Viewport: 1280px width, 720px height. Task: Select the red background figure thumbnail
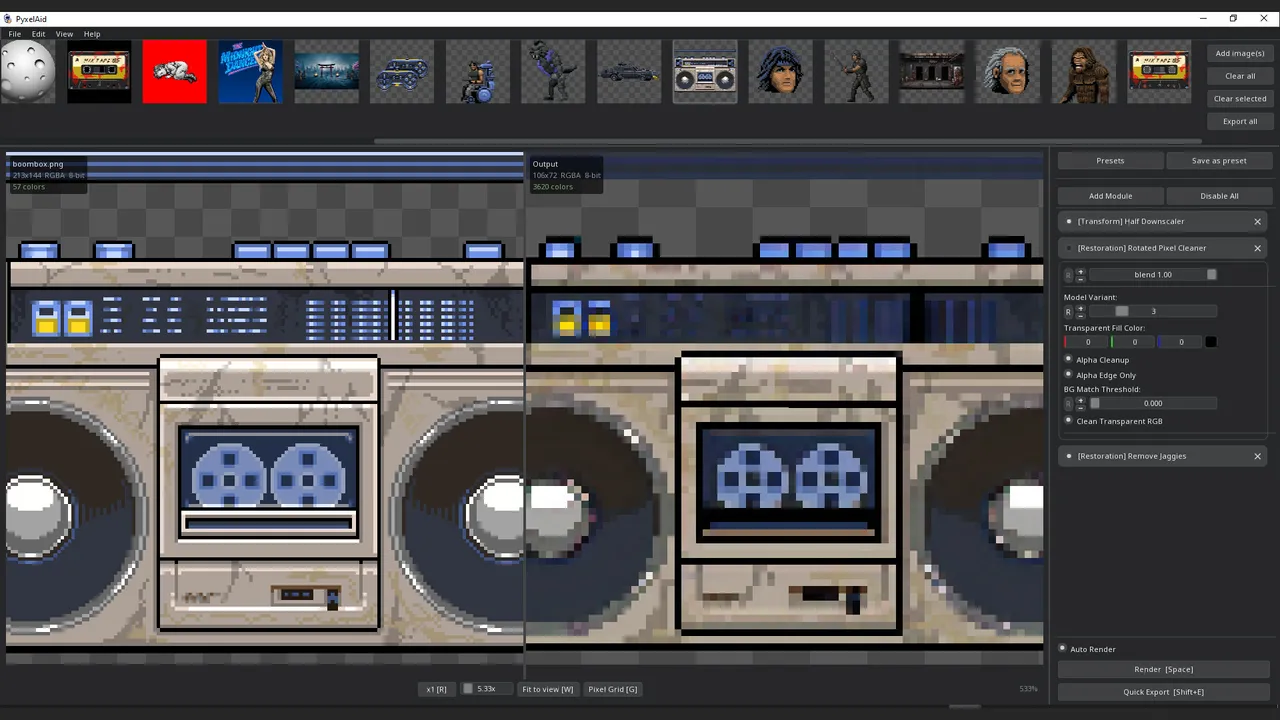pos(175,72)
